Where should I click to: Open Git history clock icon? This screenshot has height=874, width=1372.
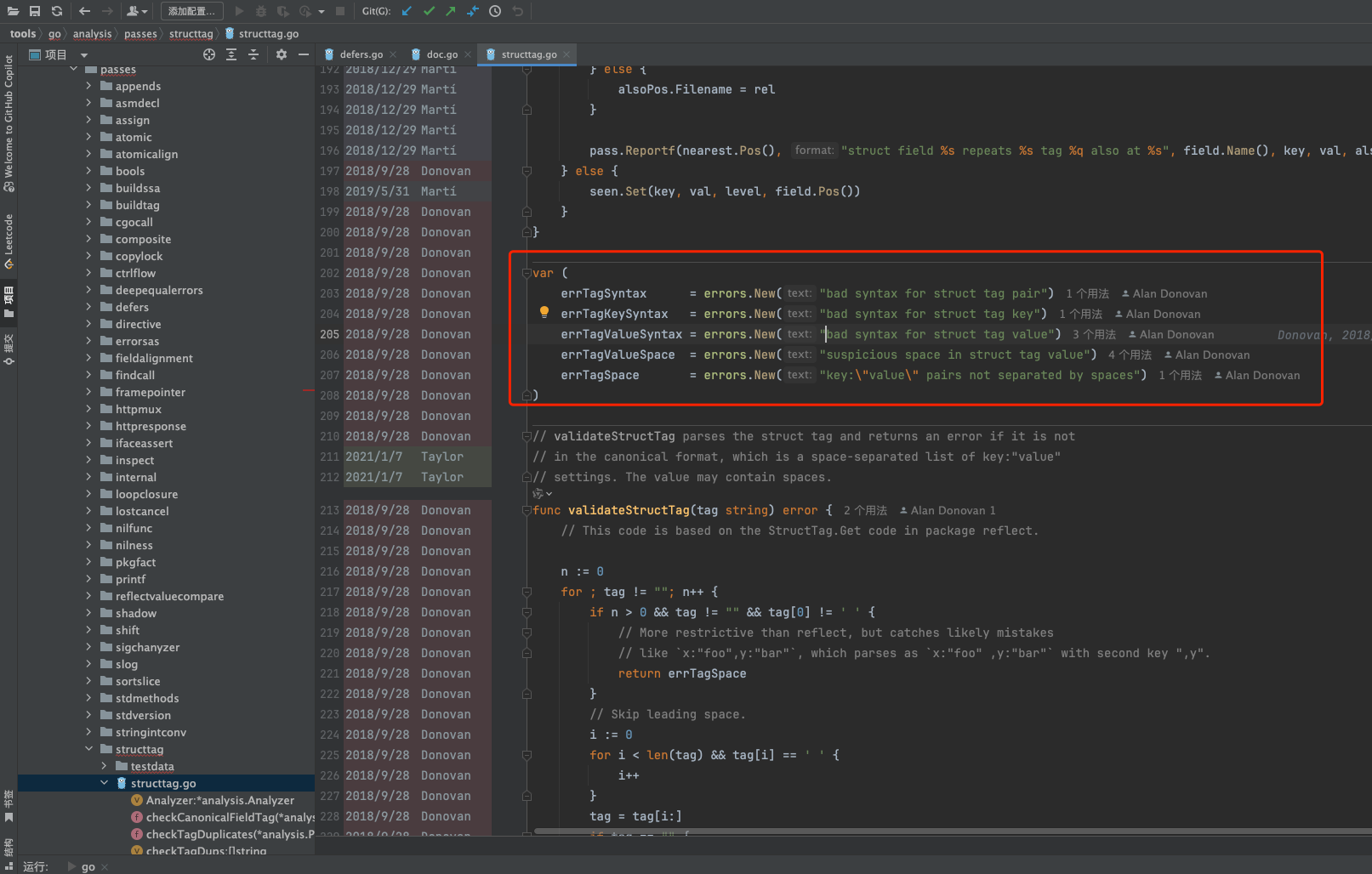[x=495, y=11]
